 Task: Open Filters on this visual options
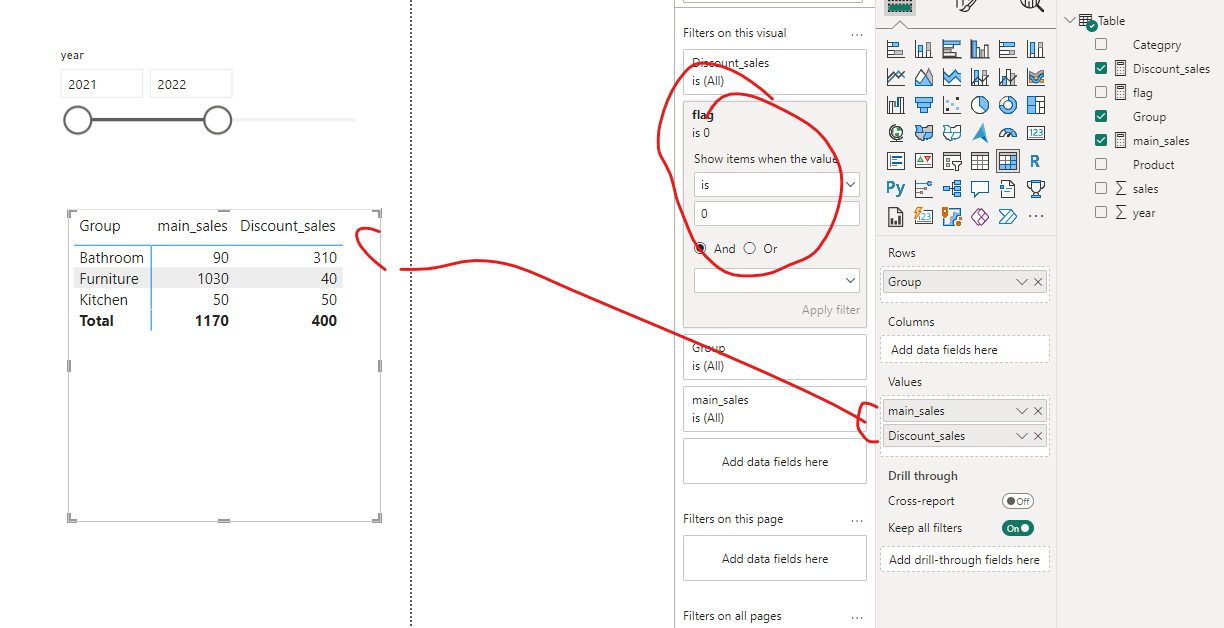click(857, 33)
